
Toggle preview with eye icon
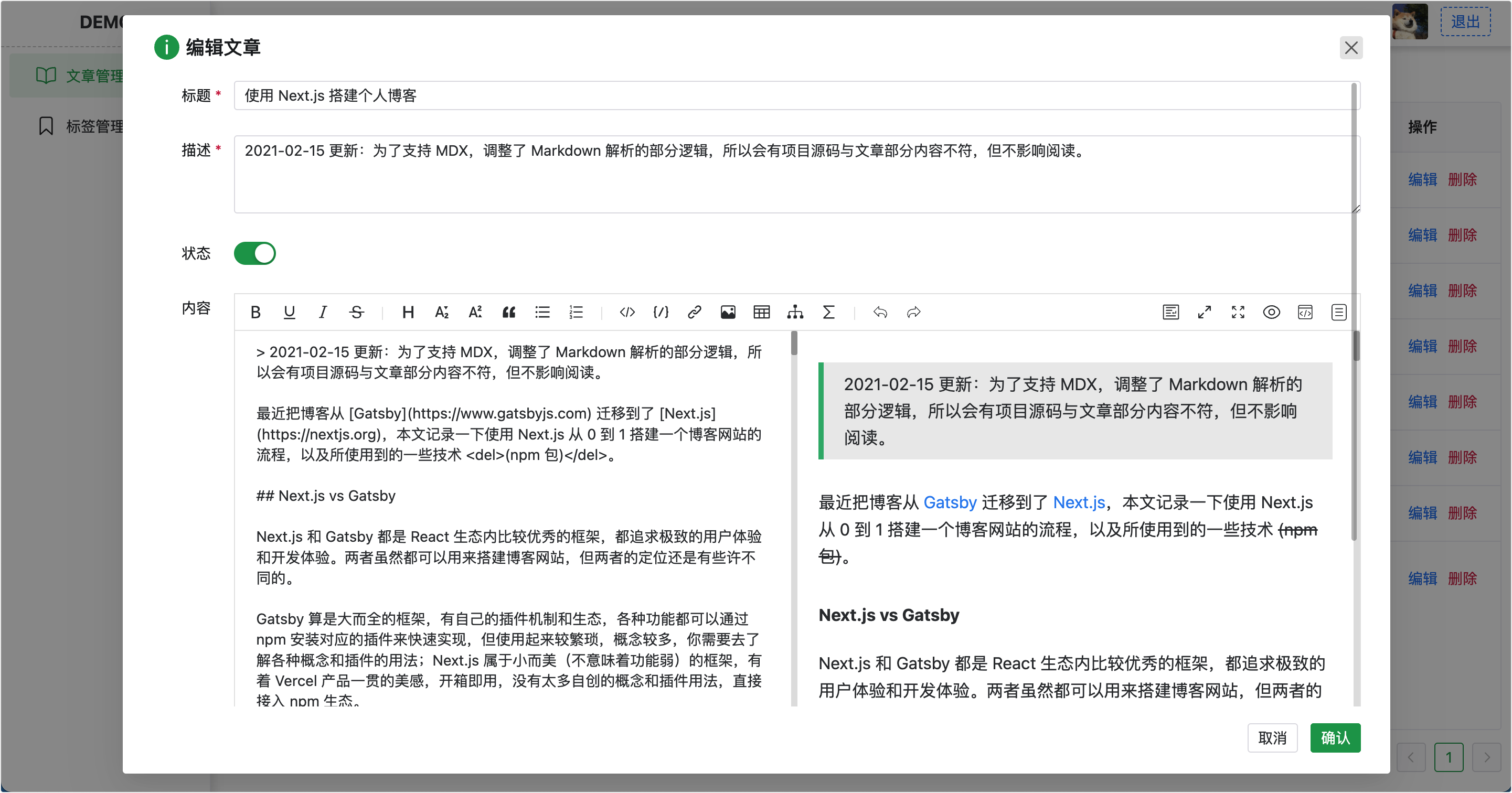[1271, 312]
